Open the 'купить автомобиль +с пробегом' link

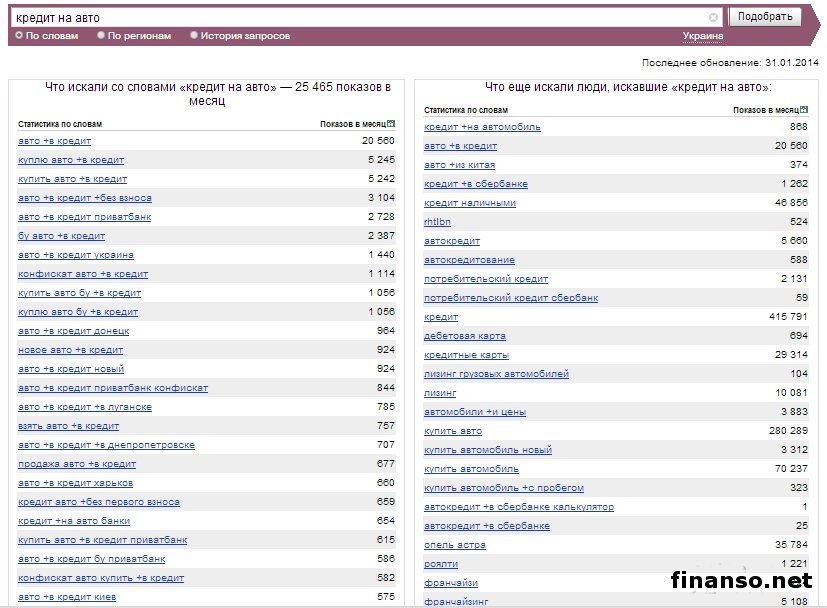click(504, 488)
